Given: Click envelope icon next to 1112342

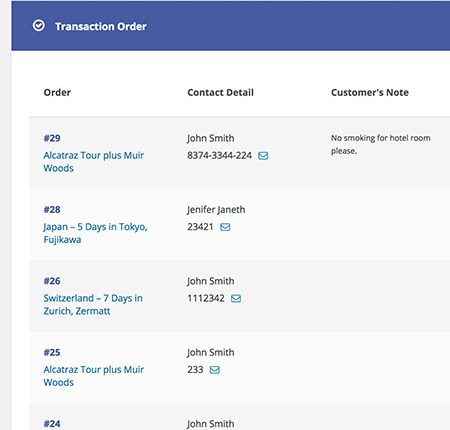Looking at the screenshot, I should click(x=236, y=298).
